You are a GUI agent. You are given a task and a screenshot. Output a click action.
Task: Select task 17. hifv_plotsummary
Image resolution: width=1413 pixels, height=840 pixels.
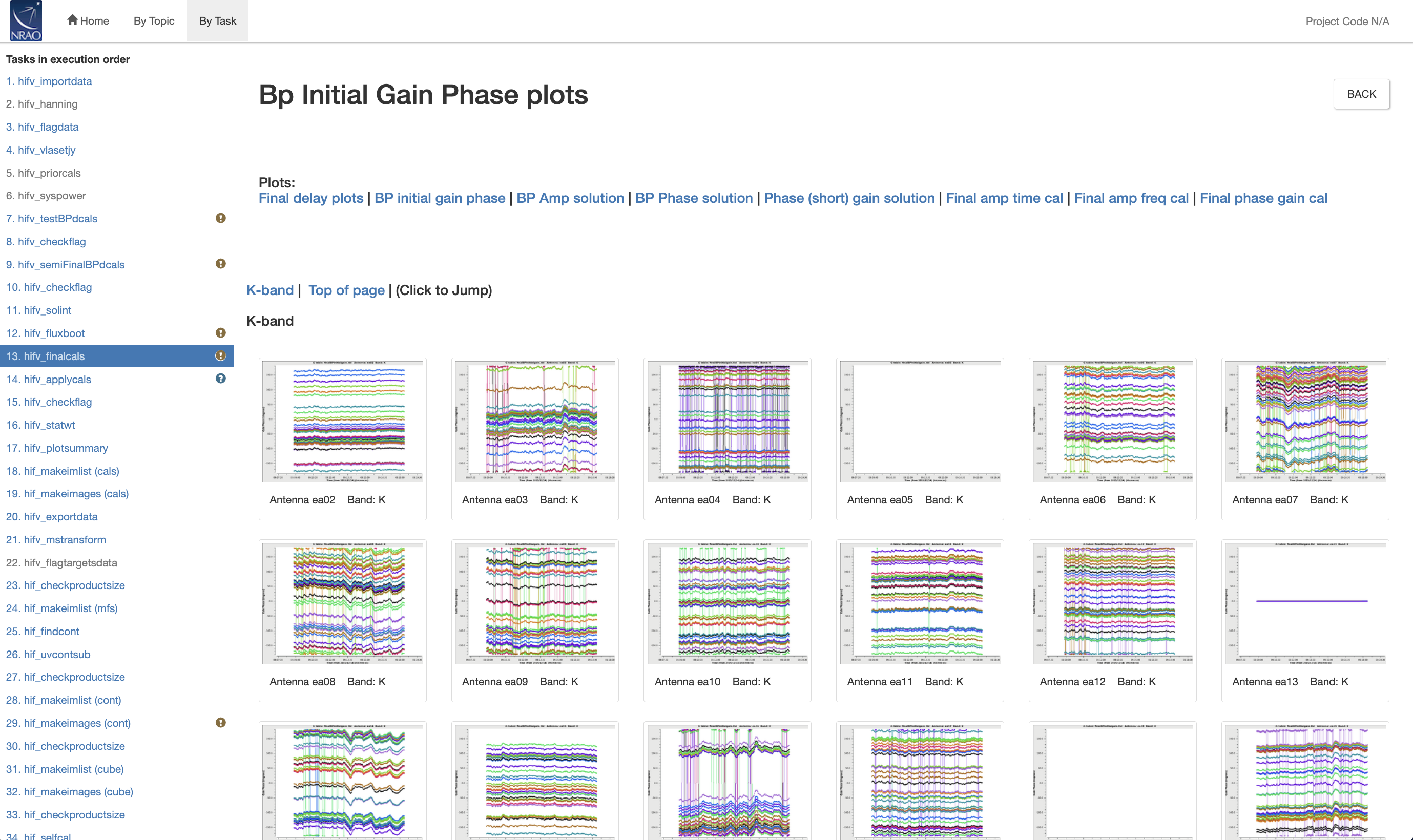pos(57,448)
